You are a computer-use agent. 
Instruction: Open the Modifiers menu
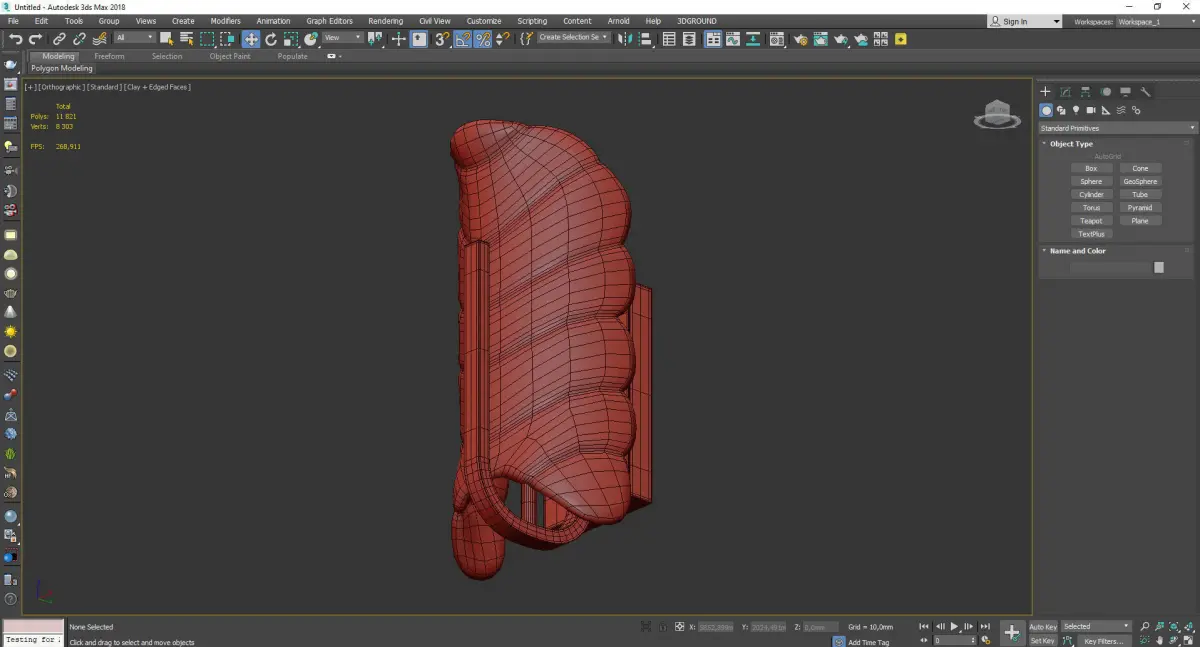tap(225, 21)
